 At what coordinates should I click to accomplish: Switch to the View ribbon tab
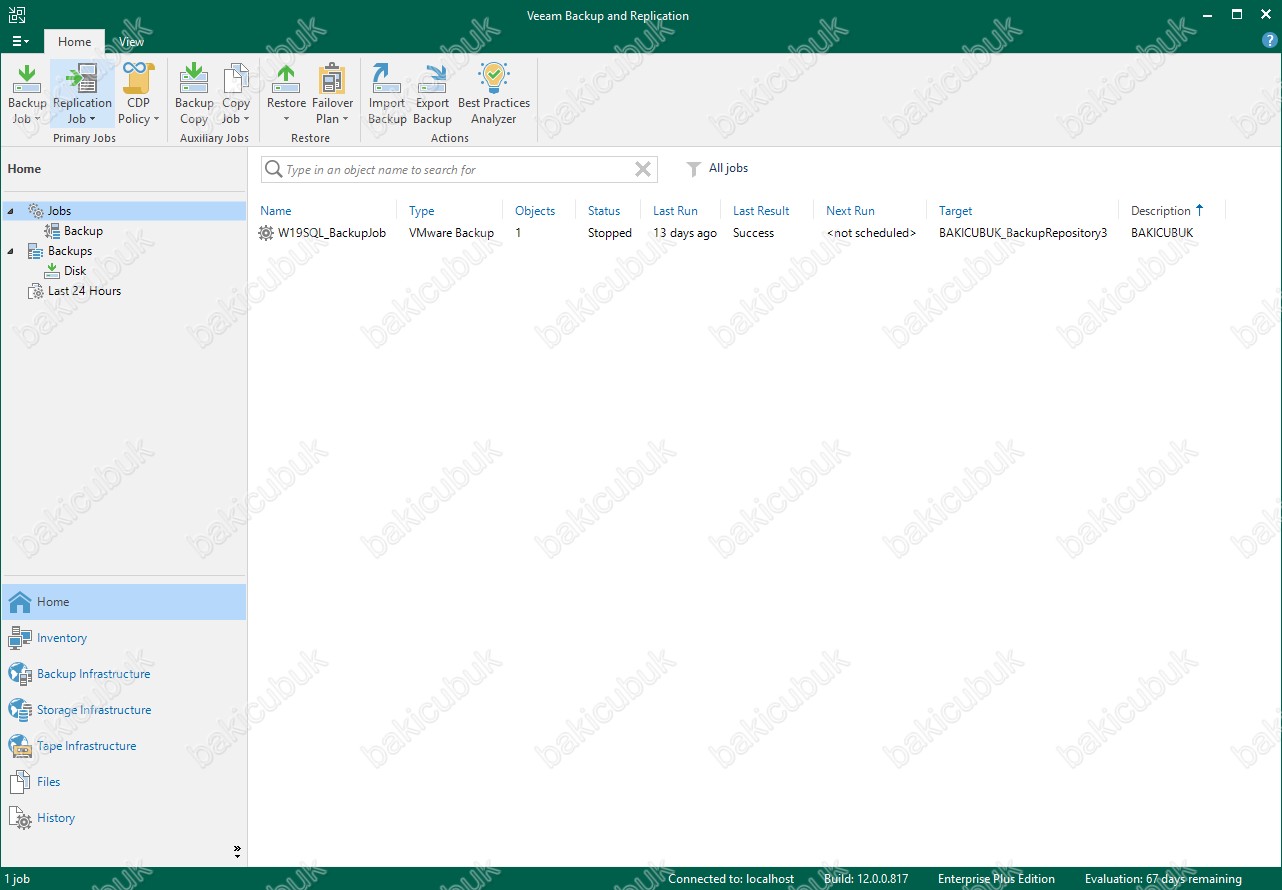(131, 42)
